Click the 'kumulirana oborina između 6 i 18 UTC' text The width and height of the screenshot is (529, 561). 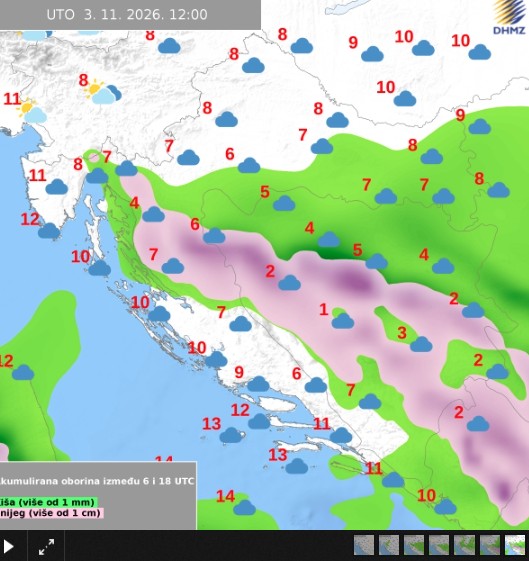(97, 480)
